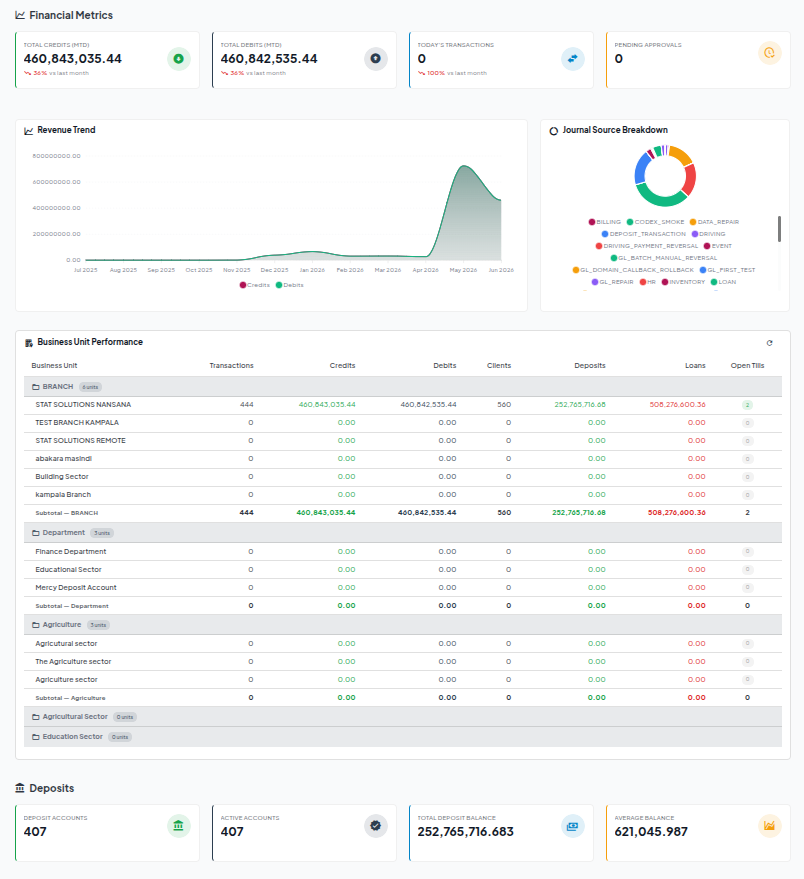Click The Agriculture sector row name
Image resolution: width=804 pixels, height=879 pixels.
tap(73, 661)
